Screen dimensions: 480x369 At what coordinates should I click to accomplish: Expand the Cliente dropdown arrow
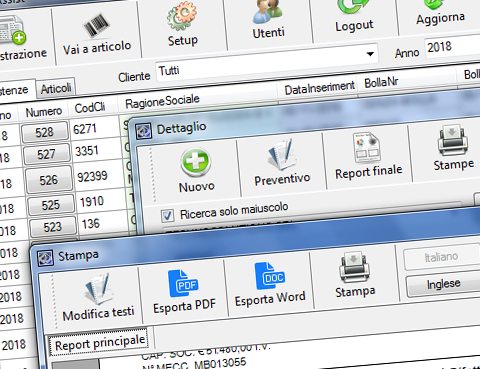pos(370,54)
